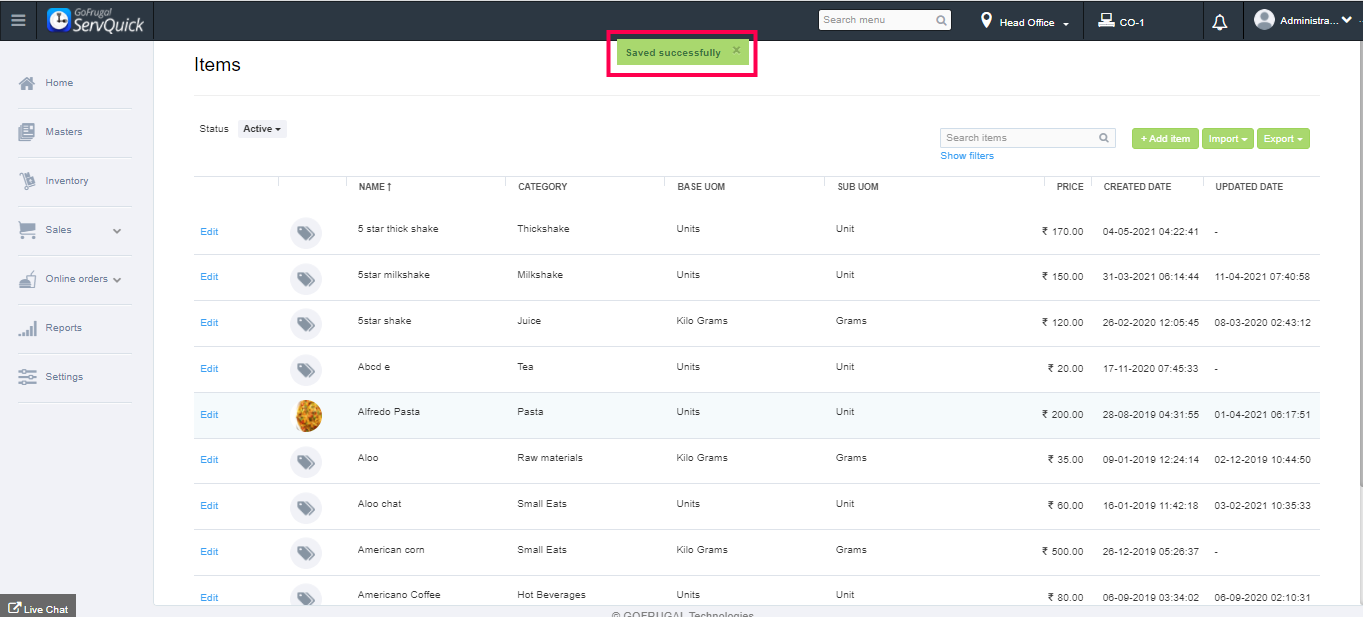Screen dimensions: 1363x617
Task: Click the Alfredo Pasta thumbnail image
Action: (307, 415)
